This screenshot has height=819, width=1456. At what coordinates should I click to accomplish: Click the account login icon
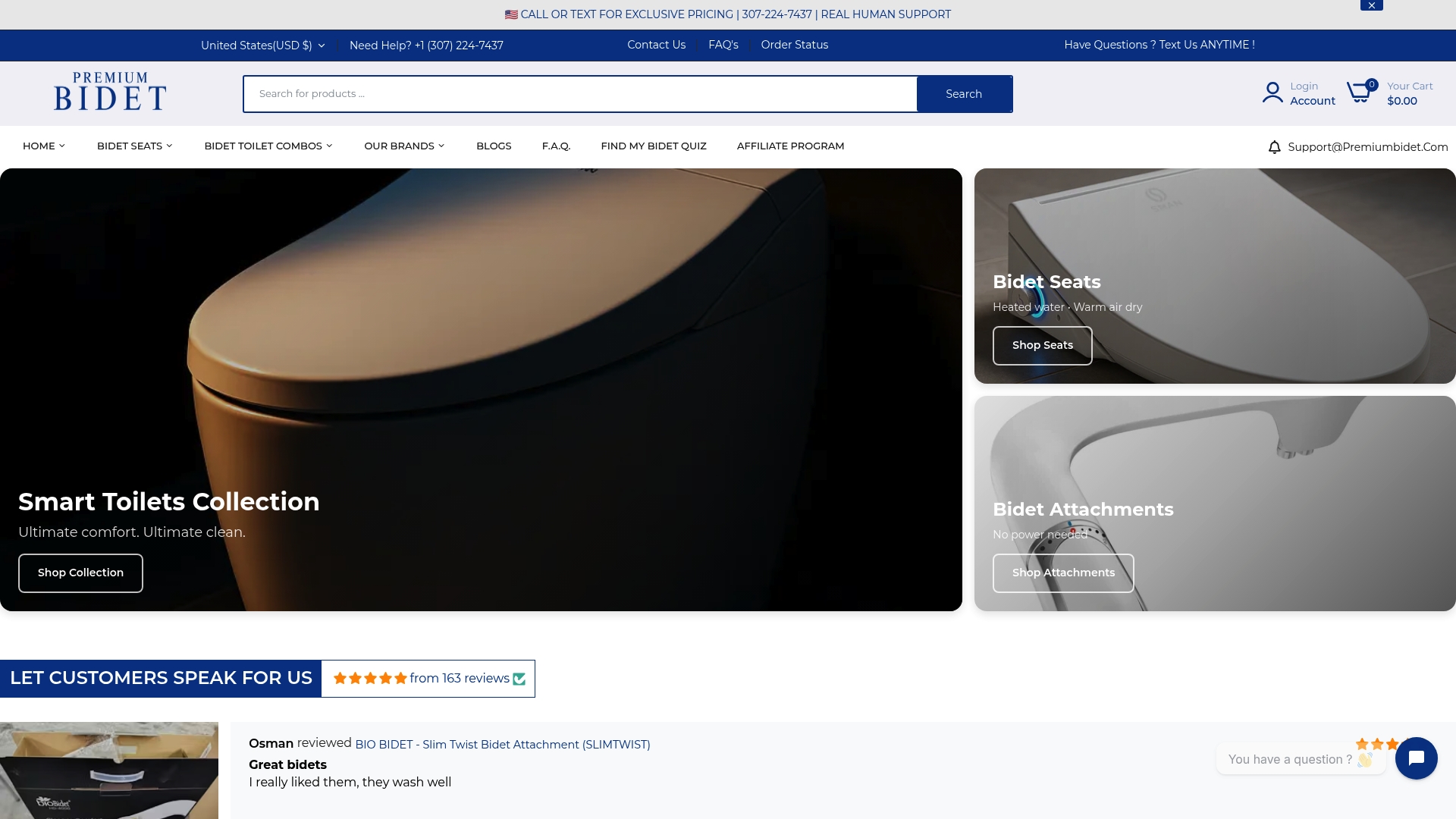(x=1271, y=92)
